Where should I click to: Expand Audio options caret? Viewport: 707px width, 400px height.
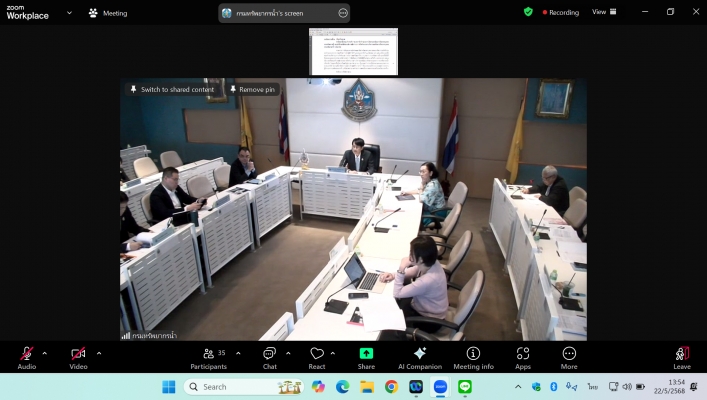[x=45, y=354]
